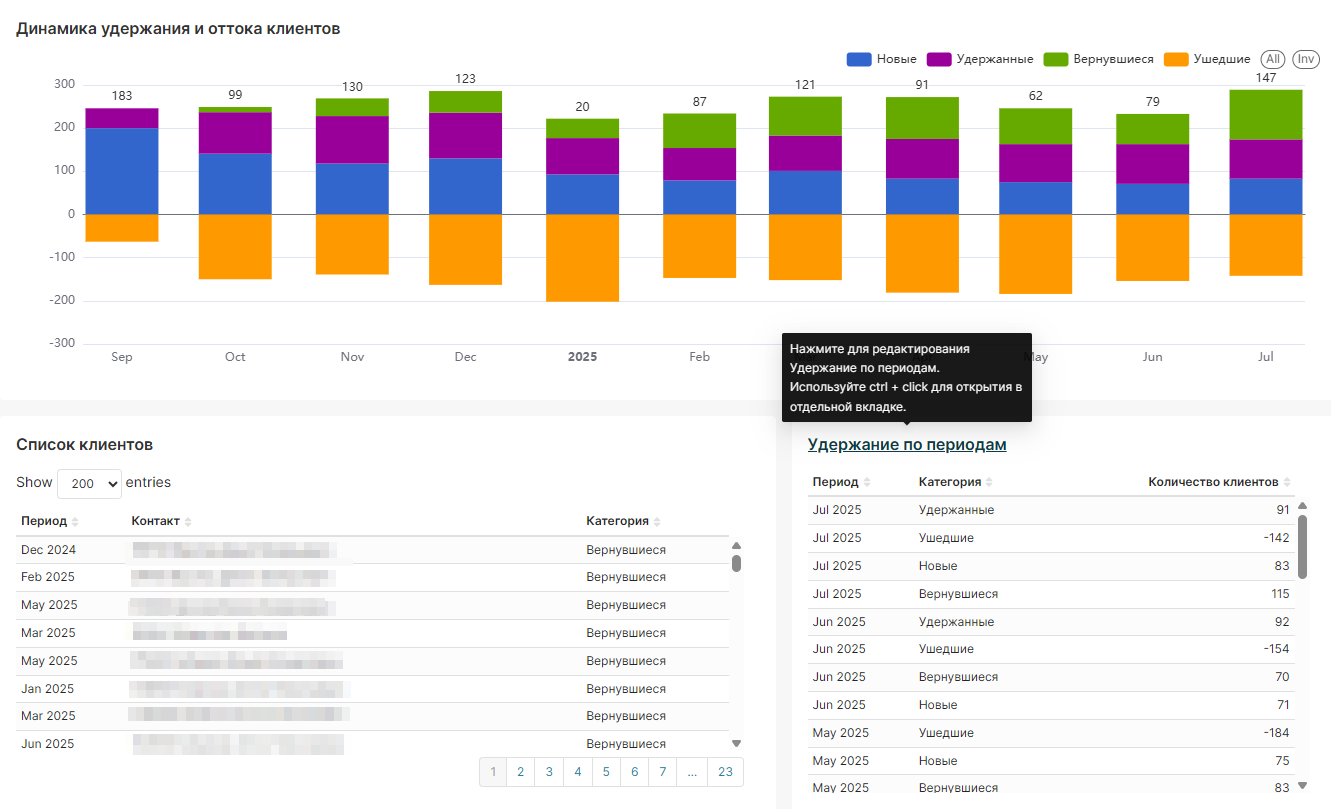Toggle the Удержанные series in the chart legend
The width and height of the screenshot is (1331, 809).
point(980,59)
